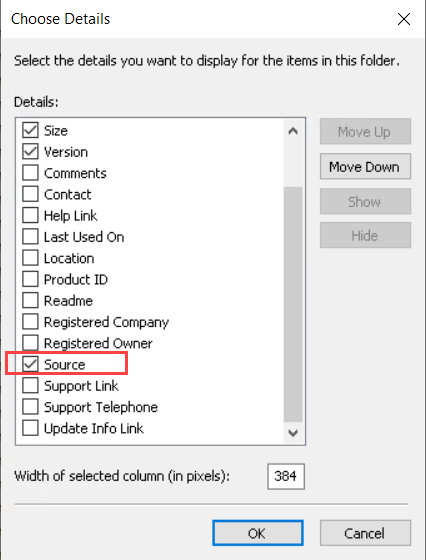The width and height of the screenshot is (426, 560).
Task: Check the Update Info Link option
Action: pyautogui.click(x=30, y=428)
